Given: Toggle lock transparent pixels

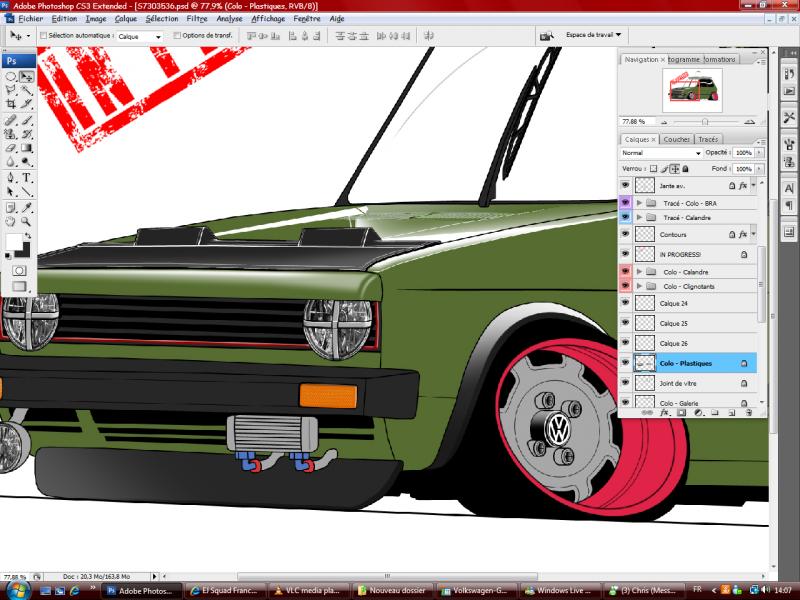Looking at the screenshot, I should [x=654, y=169].
